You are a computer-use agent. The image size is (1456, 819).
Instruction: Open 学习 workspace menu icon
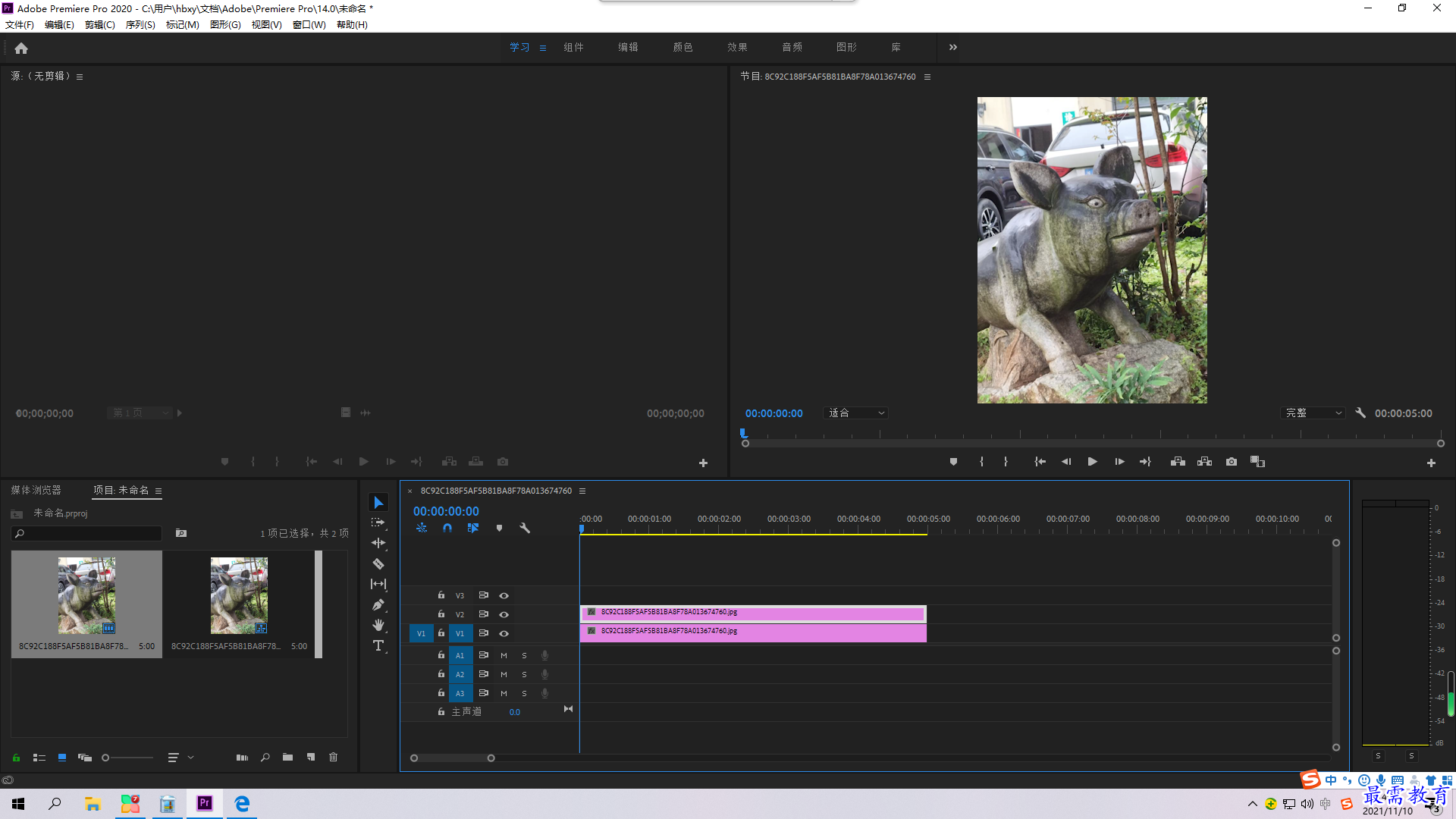tap(543, 48)
